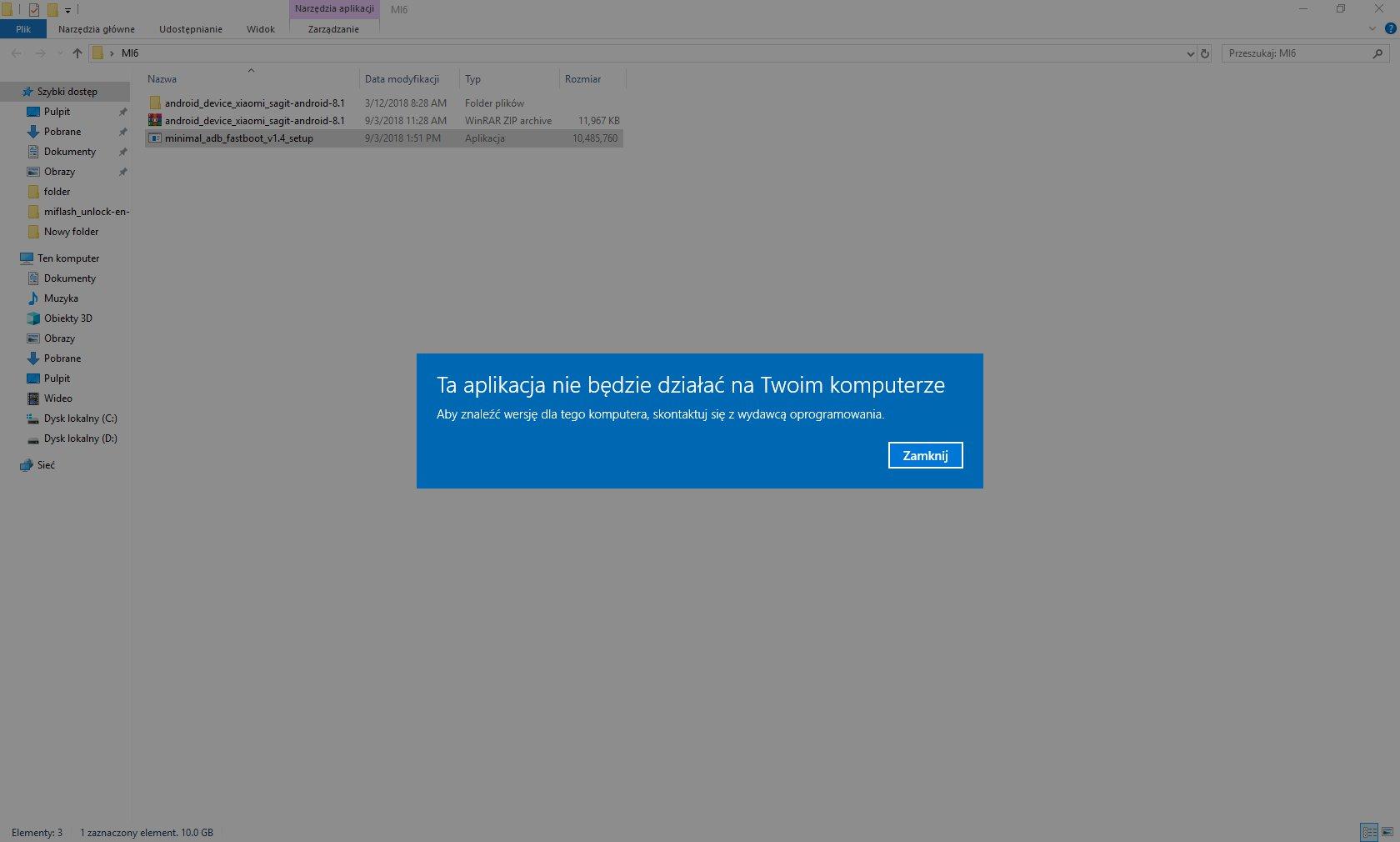
Task: Open Quick Access Toolbar customize dropdown
Action: click(x=68, y=10)
